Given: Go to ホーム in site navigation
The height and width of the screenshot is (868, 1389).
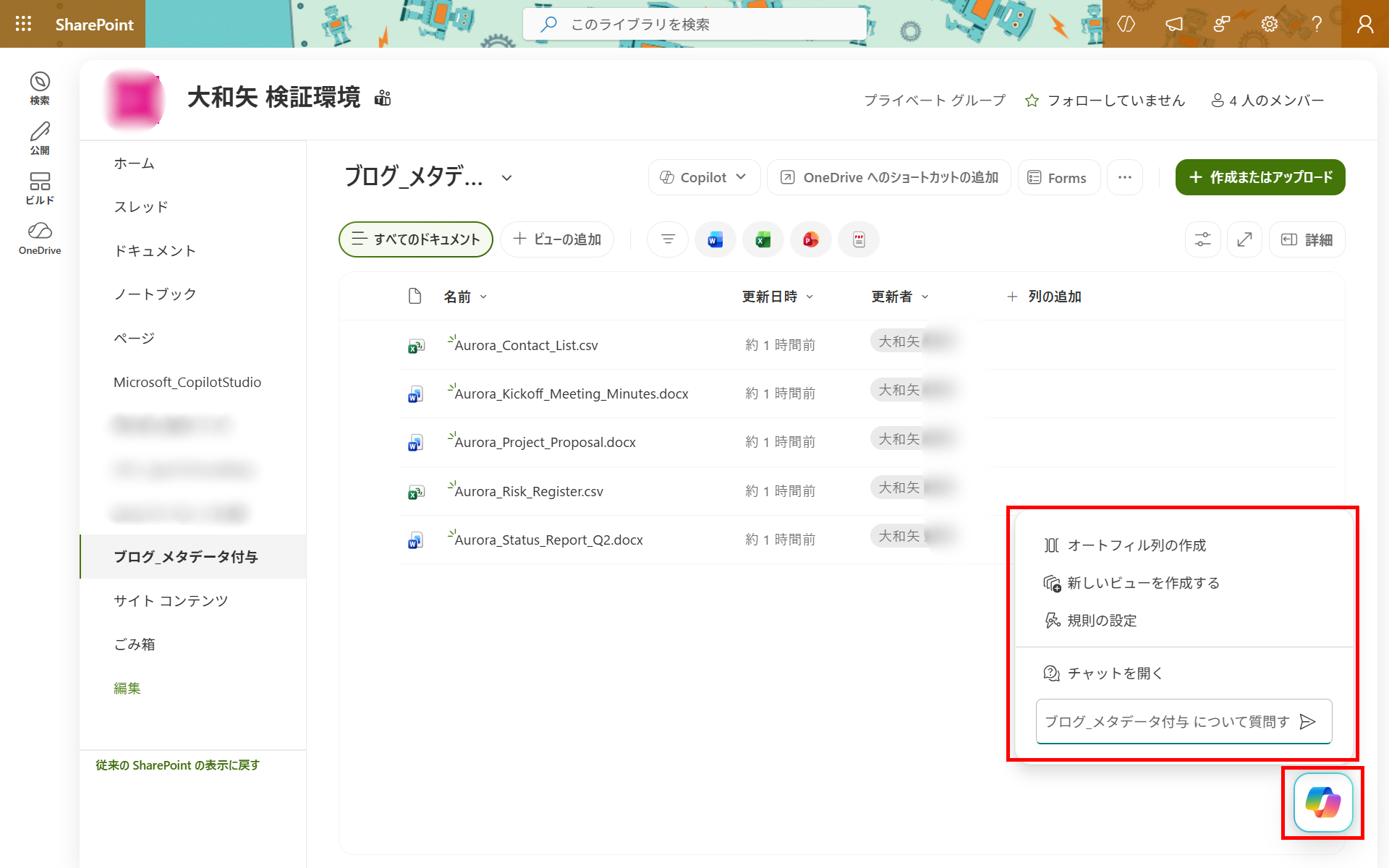Looking at the screenshot, I should (x=134, y=163).
